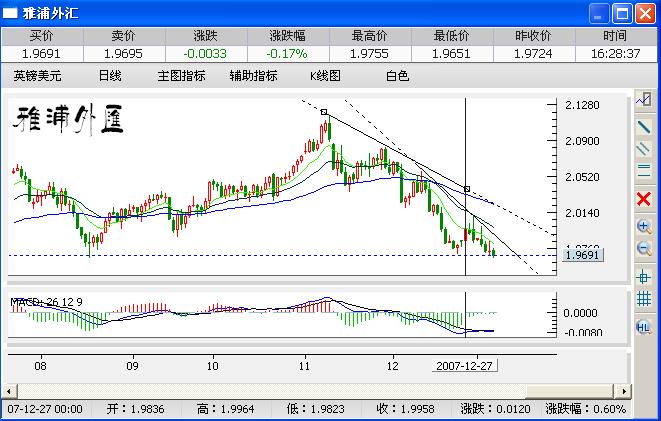Click the month 09 label on time axis
This screenshot has height=421, width=661.
(132, 366)
